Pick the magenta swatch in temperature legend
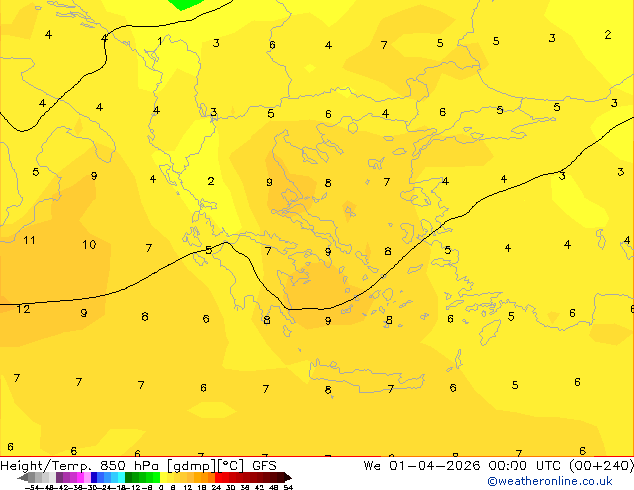This screenshot has height=490, width=634. tap(80, 477)
